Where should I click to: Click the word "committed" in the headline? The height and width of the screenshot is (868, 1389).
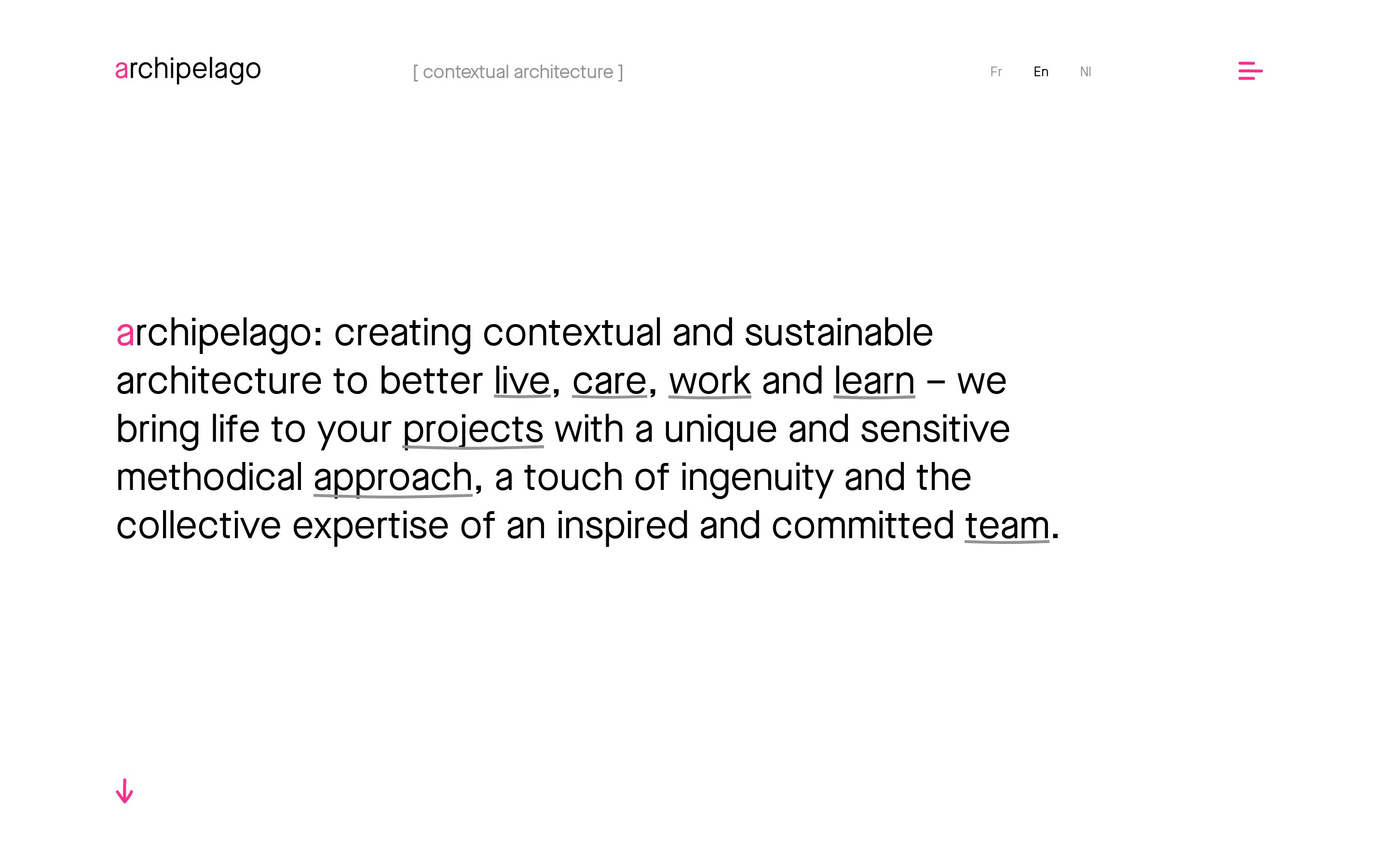click(x=862, y=526)
